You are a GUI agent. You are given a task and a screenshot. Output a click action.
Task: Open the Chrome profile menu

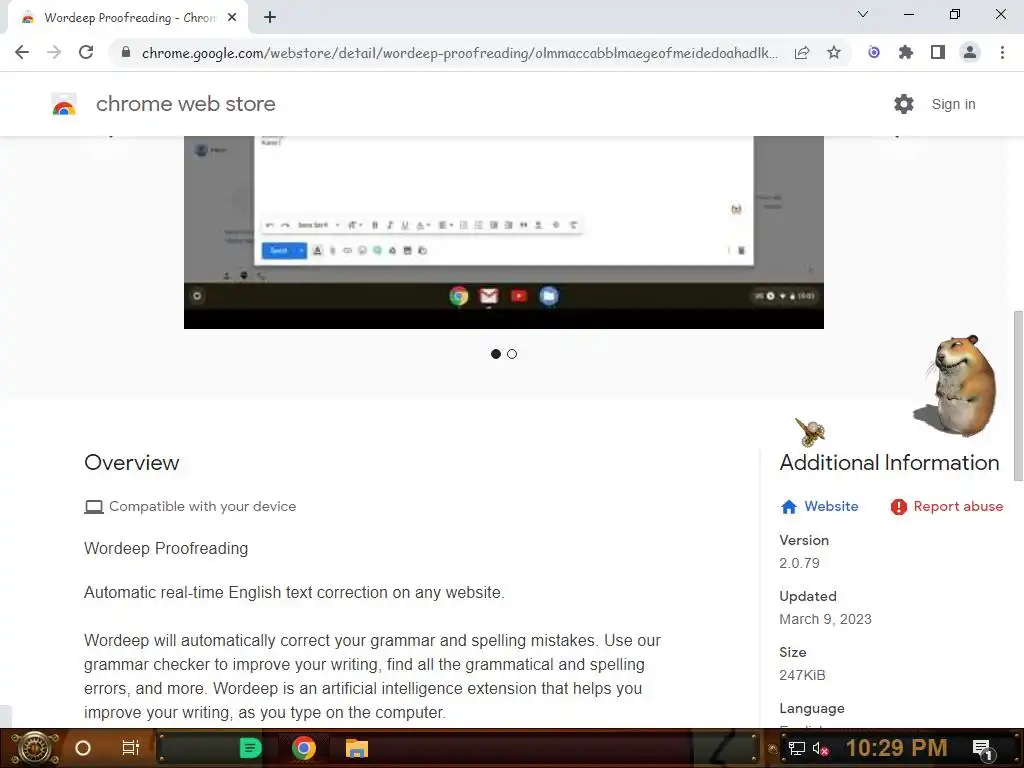970,52
